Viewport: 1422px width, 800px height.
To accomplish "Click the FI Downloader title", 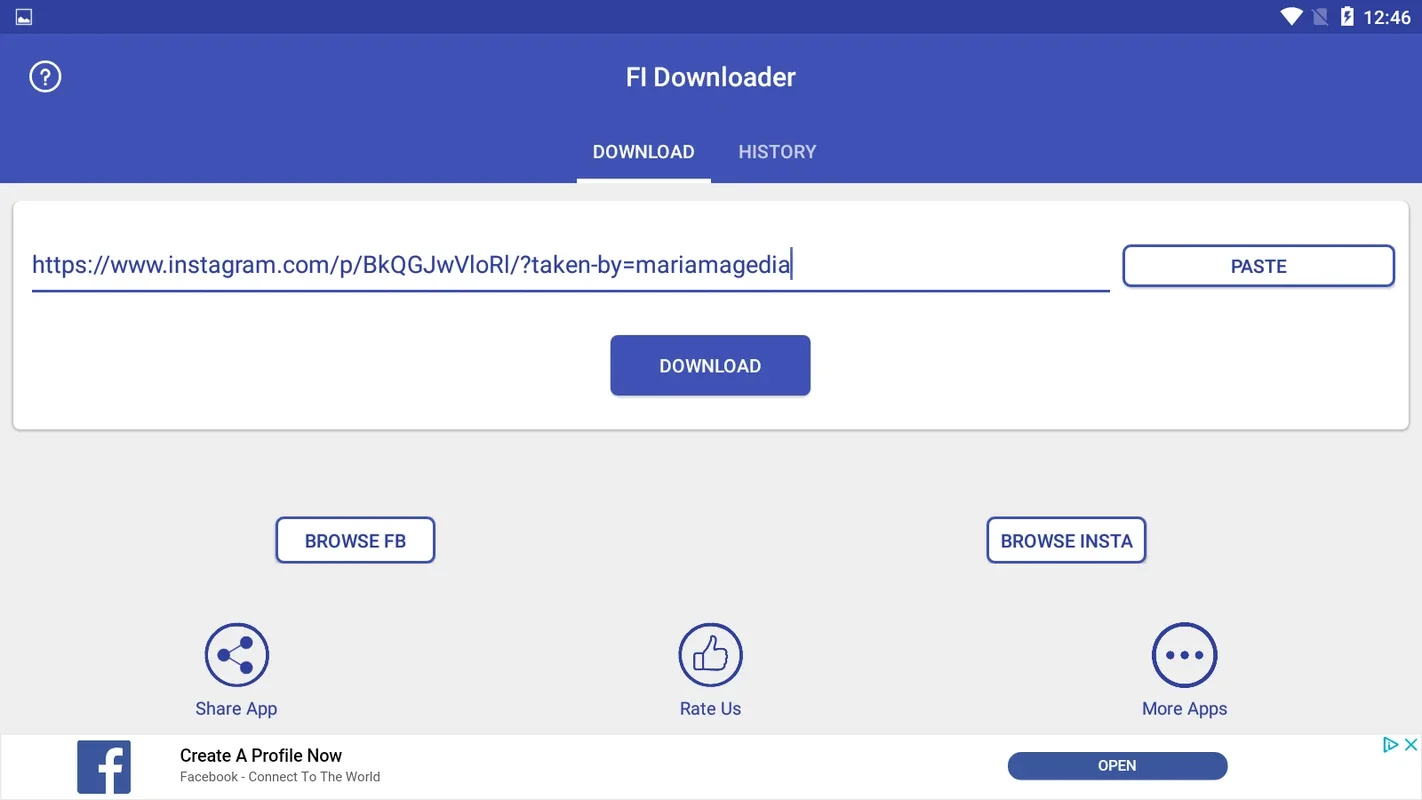I will point(711,77).
